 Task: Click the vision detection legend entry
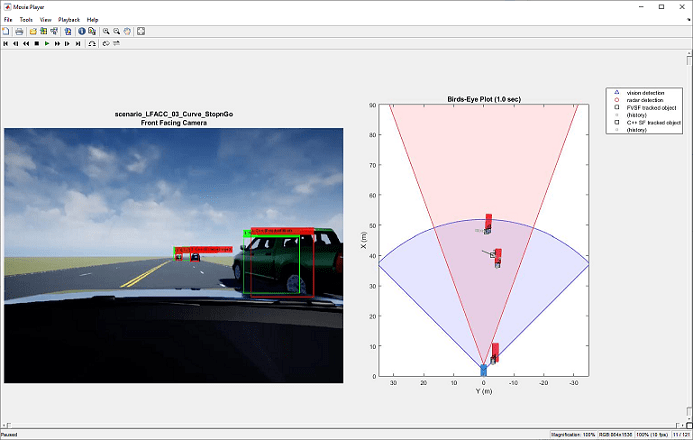[x=643, y=92]
